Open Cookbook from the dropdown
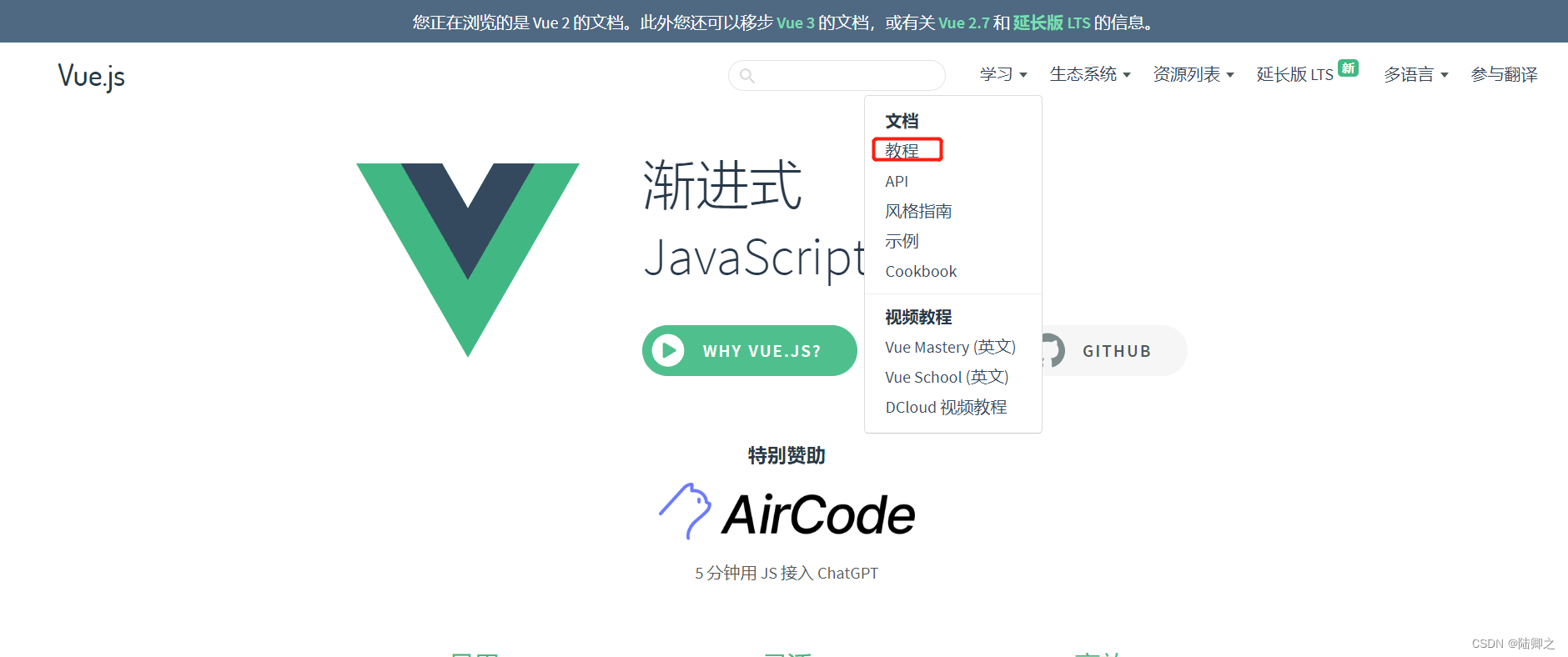Image resolution: width=1568 pixels, height=657 pixels. pos(921,271)
